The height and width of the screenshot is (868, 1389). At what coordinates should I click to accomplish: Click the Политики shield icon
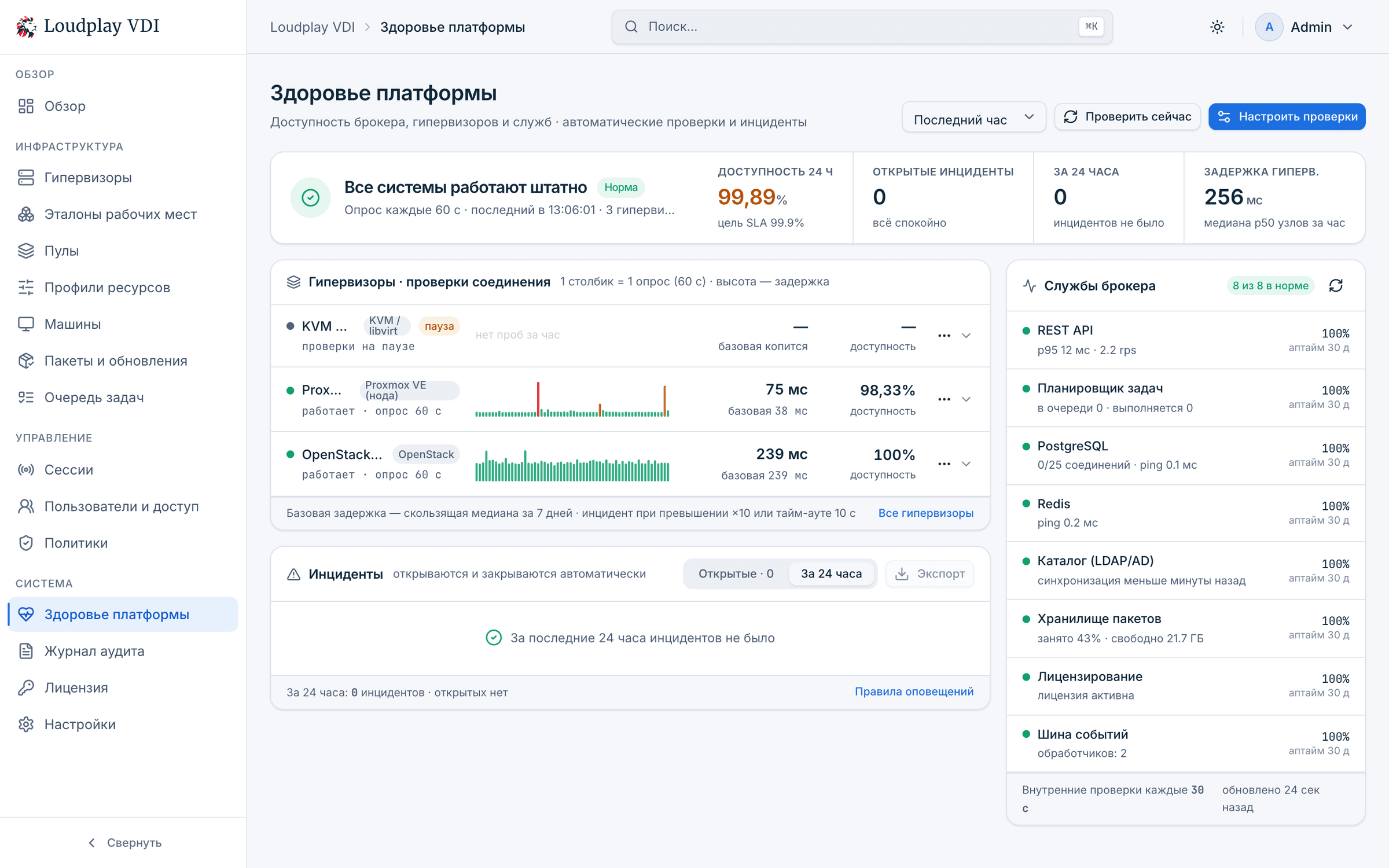coord(26,543)
